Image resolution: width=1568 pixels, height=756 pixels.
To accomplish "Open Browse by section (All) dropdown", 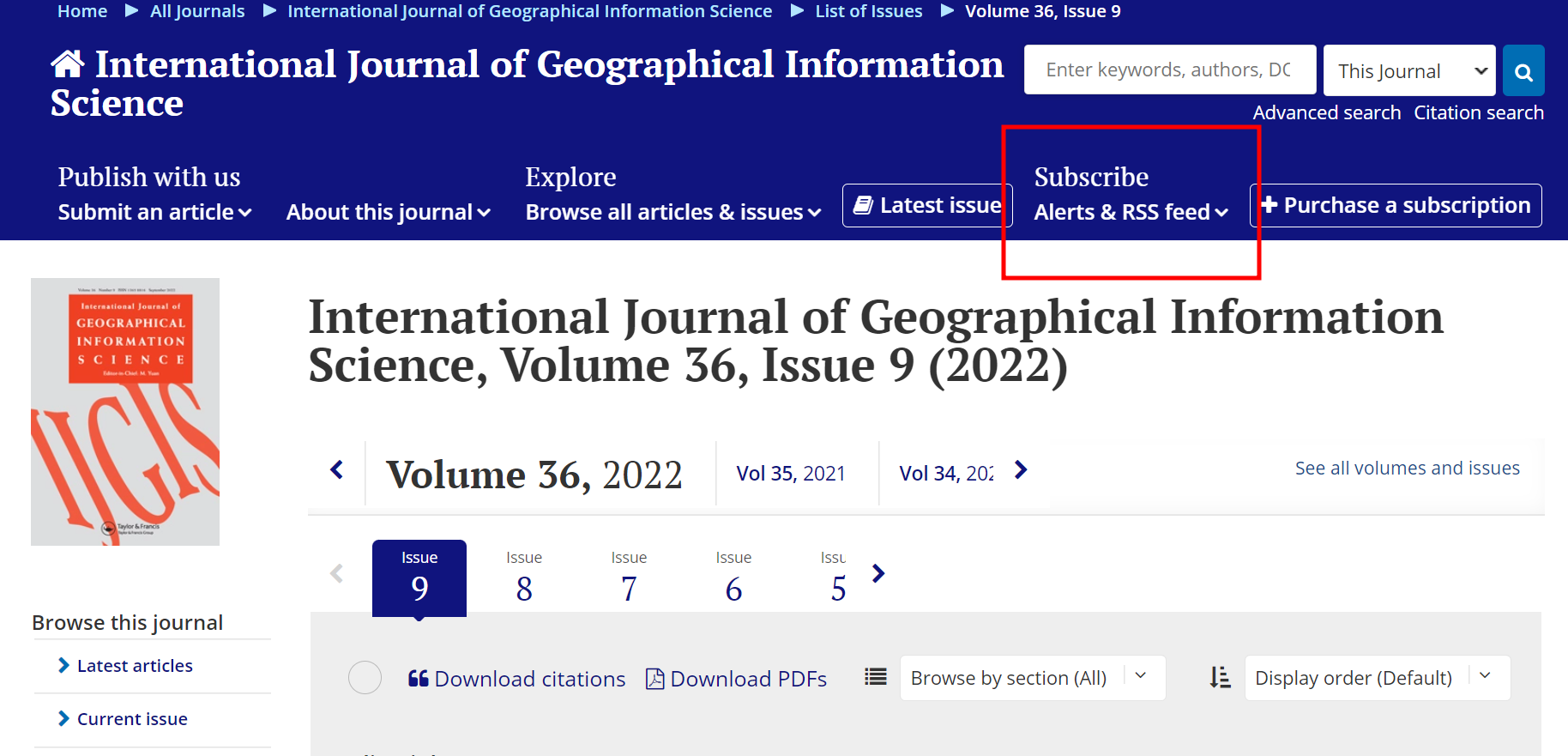I will [x=1033, y=678].
